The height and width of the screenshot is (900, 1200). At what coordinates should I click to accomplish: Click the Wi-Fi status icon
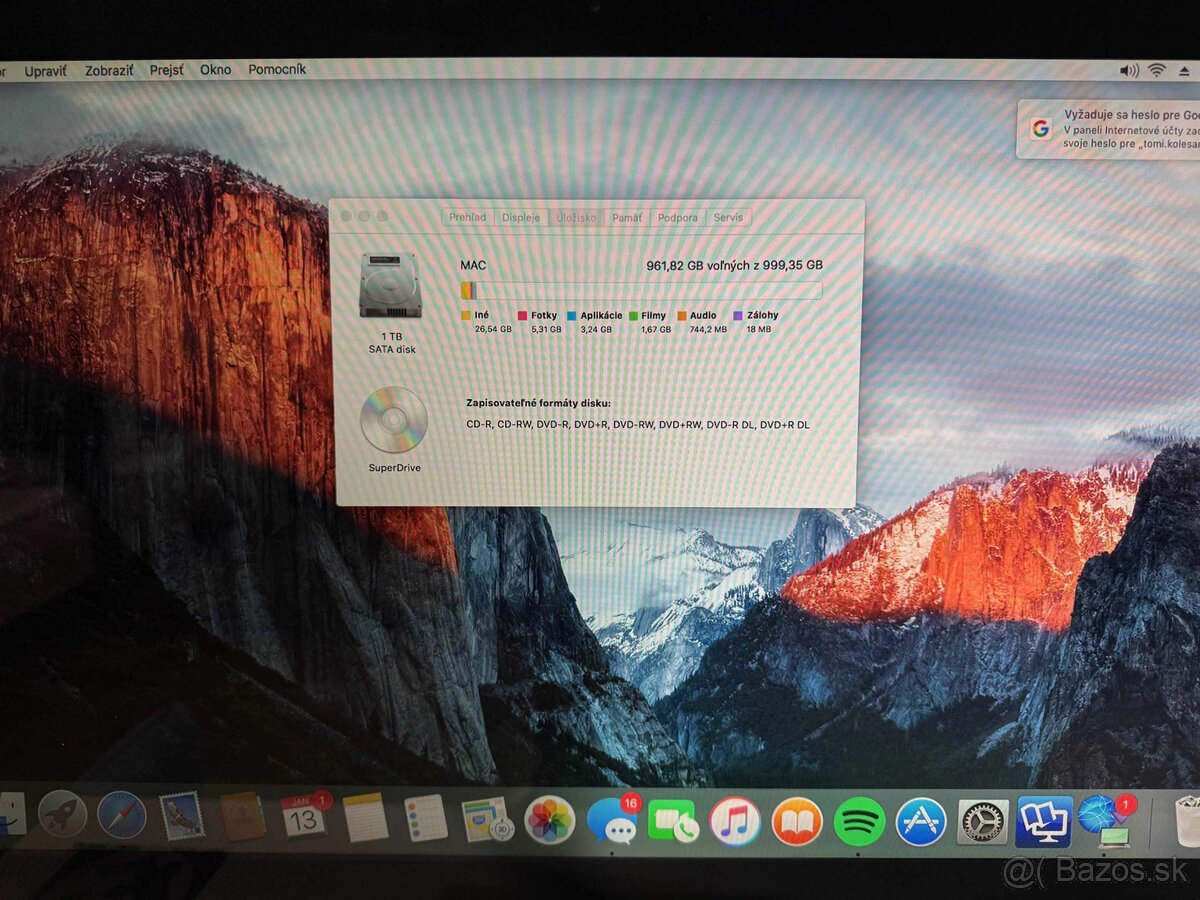tap(1157, 70)
